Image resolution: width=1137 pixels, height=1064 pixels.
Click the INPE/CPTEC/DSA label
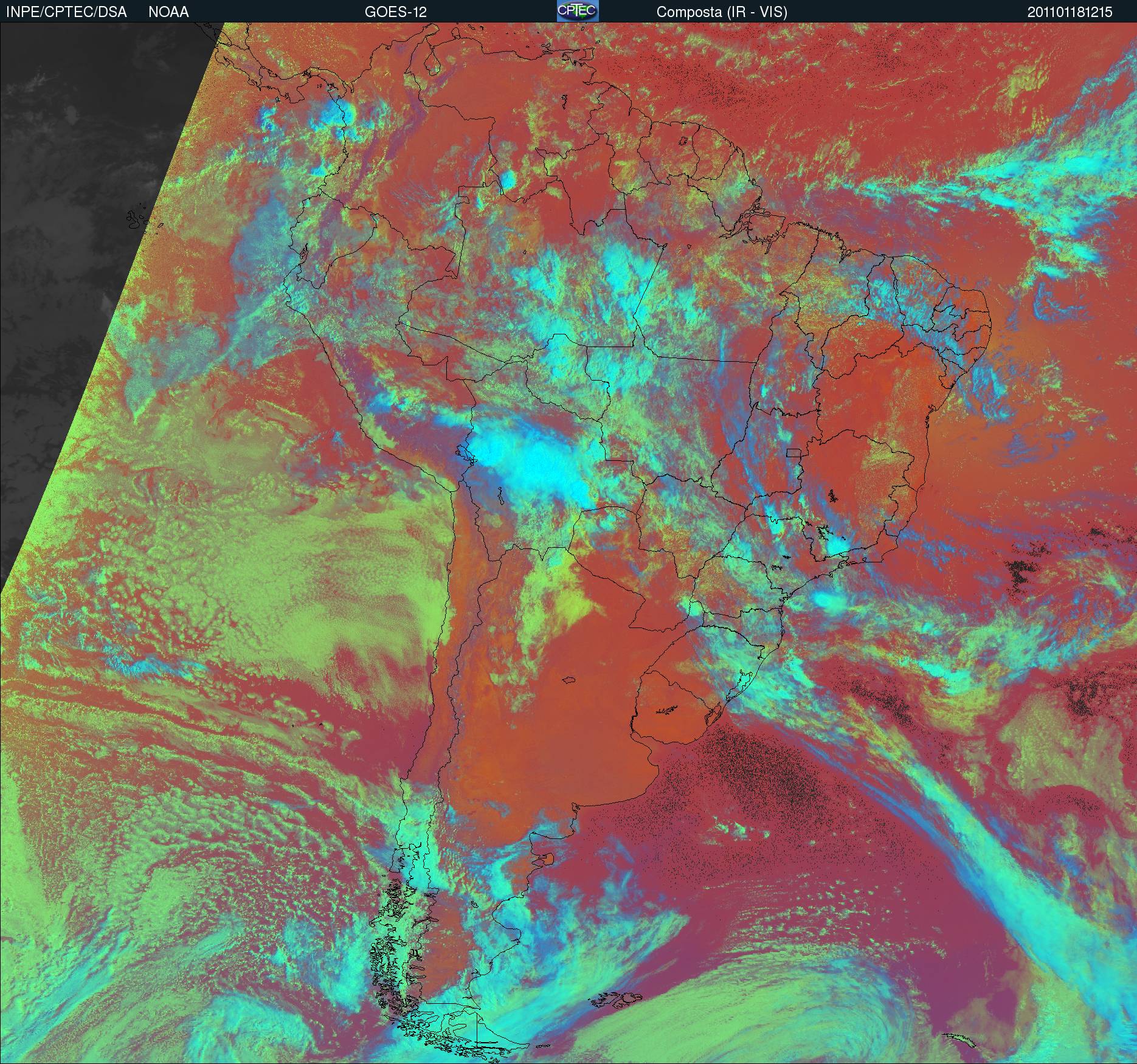66,12
